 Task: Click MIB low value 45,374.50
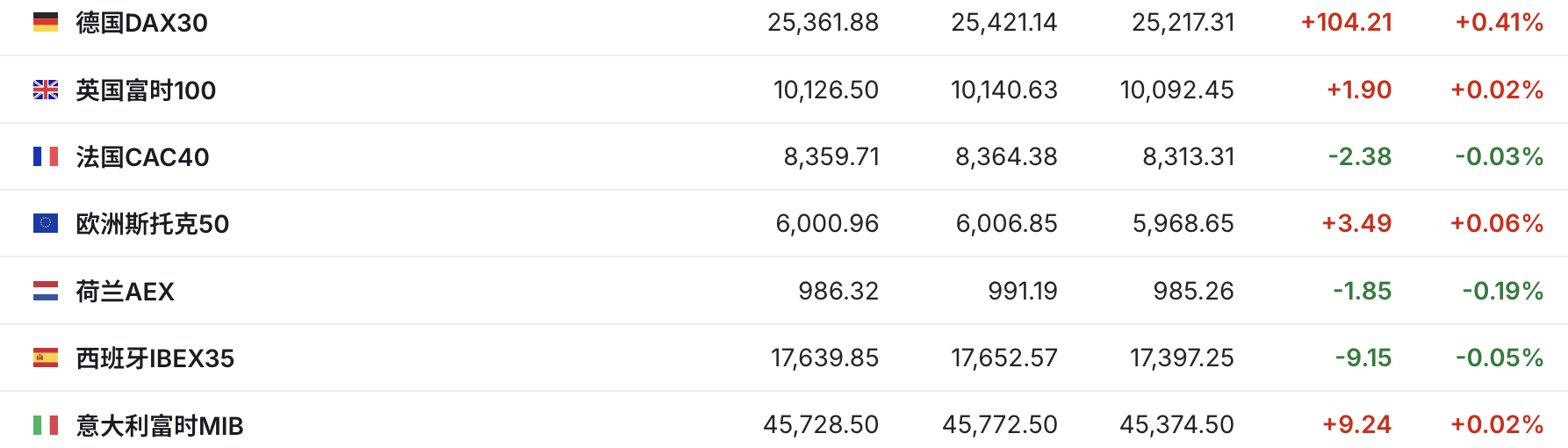1176,425
